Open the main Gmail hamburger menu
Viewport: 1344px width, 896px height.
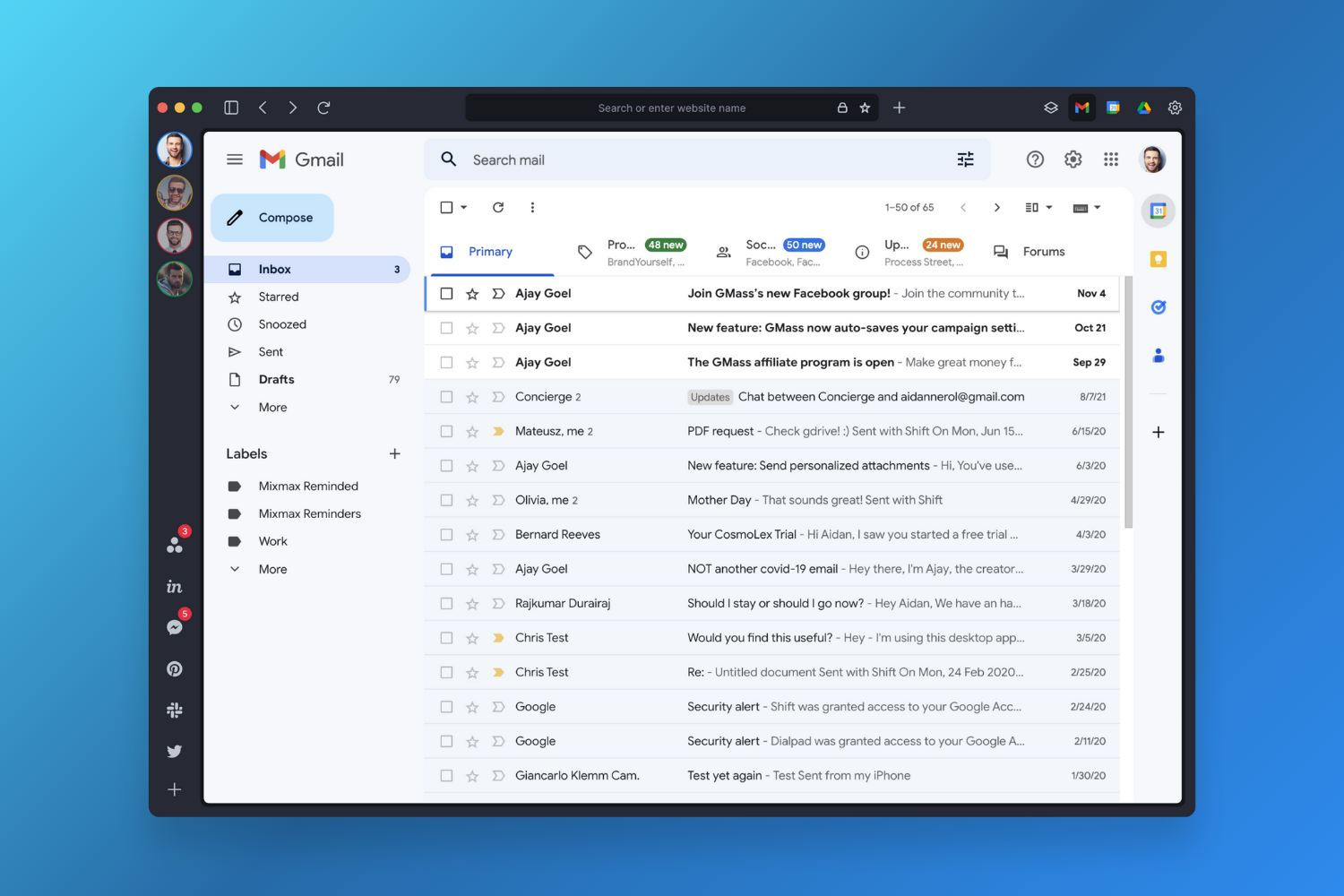(x=235, y=159)
